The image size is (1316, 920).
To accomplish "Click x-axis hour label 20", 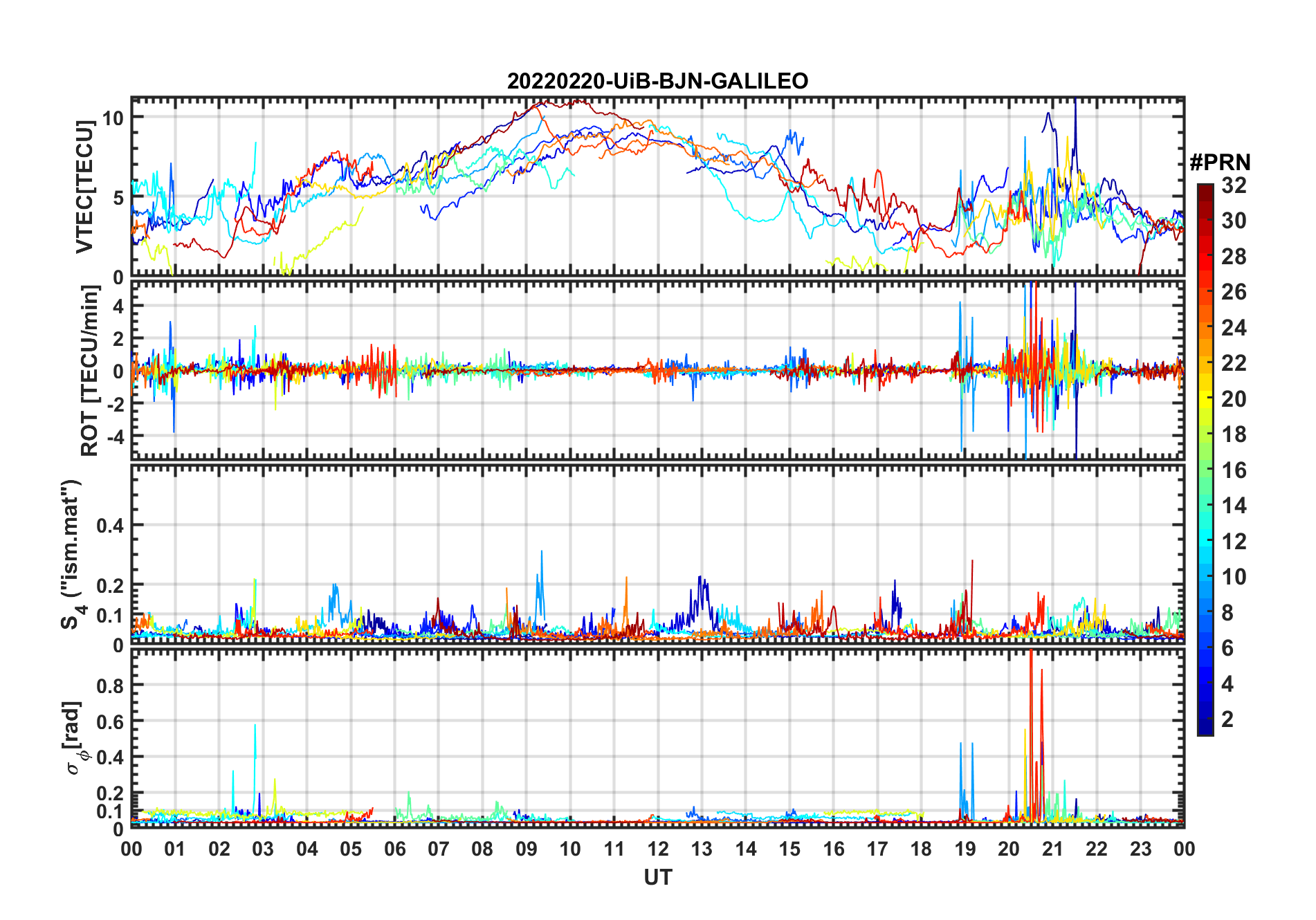I will coord(1009,849).
